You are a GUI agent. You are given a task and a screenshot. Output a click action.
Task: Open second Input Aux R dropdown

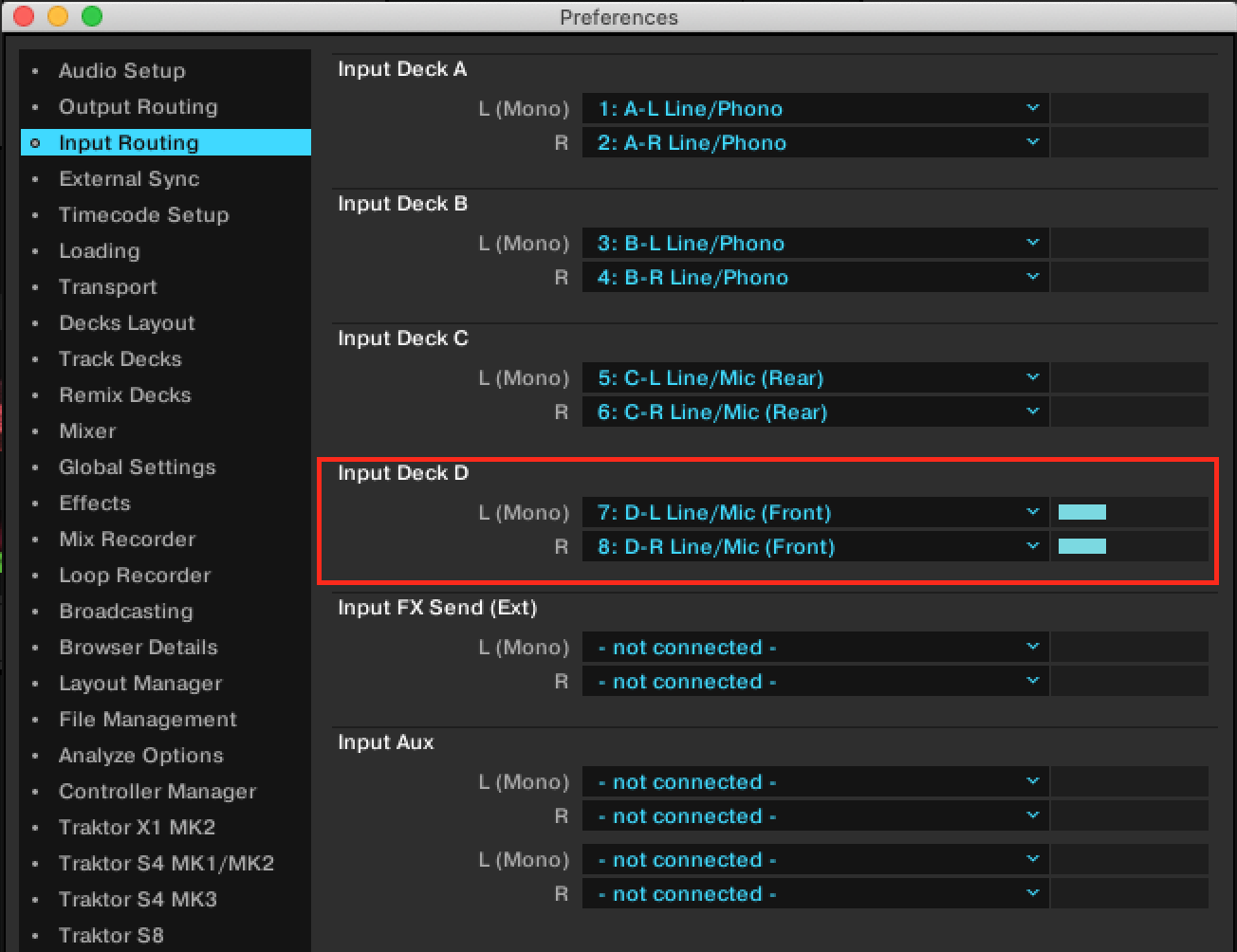(816, 894)
